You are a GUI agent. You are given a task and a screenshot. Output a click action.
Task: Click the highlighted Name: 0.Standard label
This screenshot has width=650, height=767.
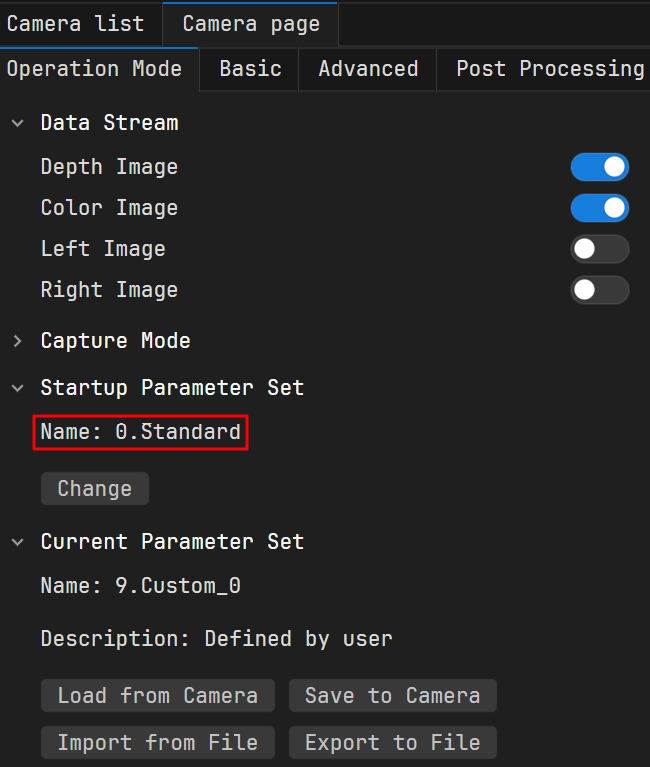(140, 432)
